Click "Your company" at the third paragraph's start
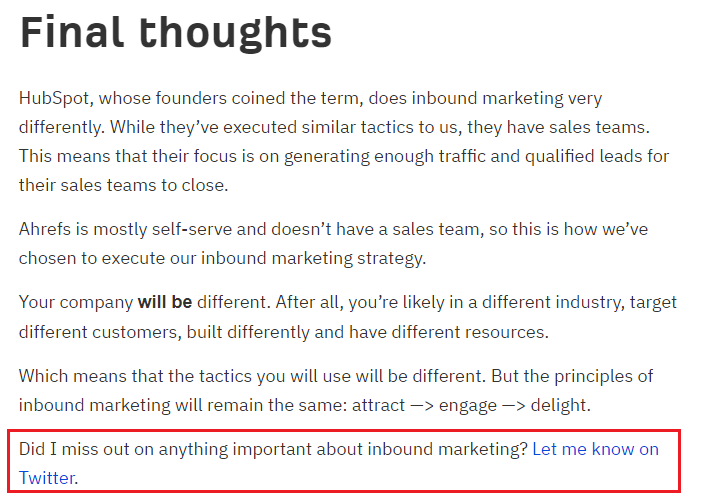The image size is (717, 501). (75, 301)
